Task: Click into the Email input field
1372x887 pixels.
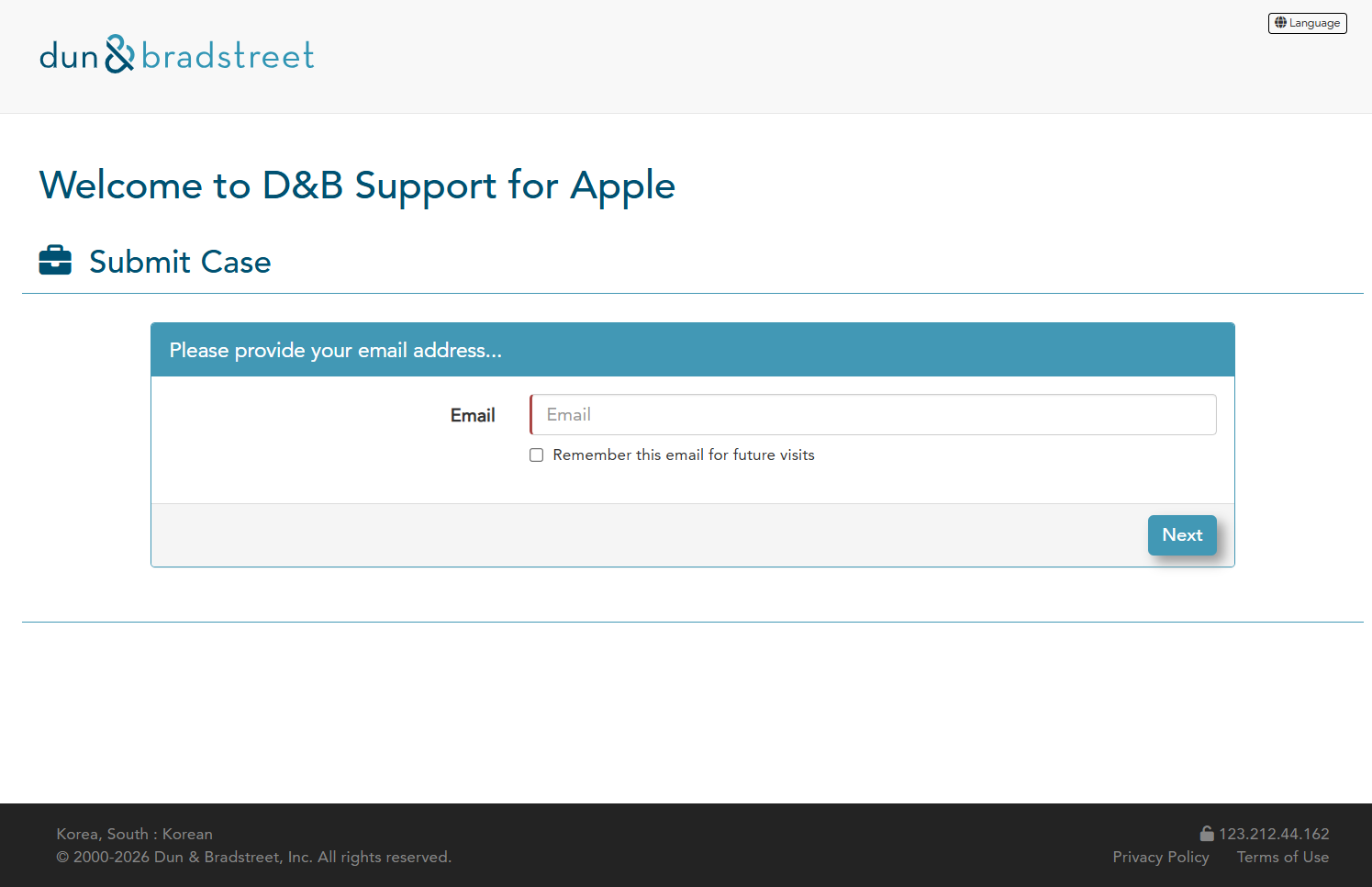Action: [x=873, y=414]
